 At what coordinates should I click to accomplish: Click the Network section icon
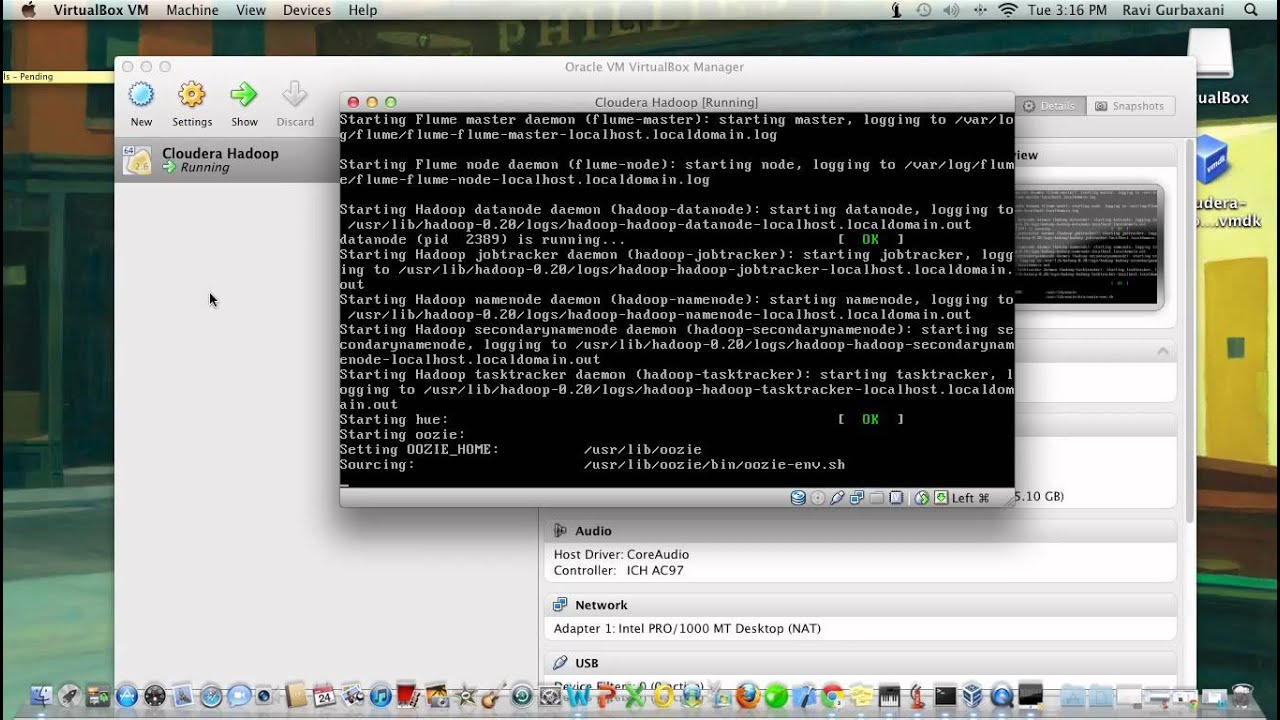(560, 605)
